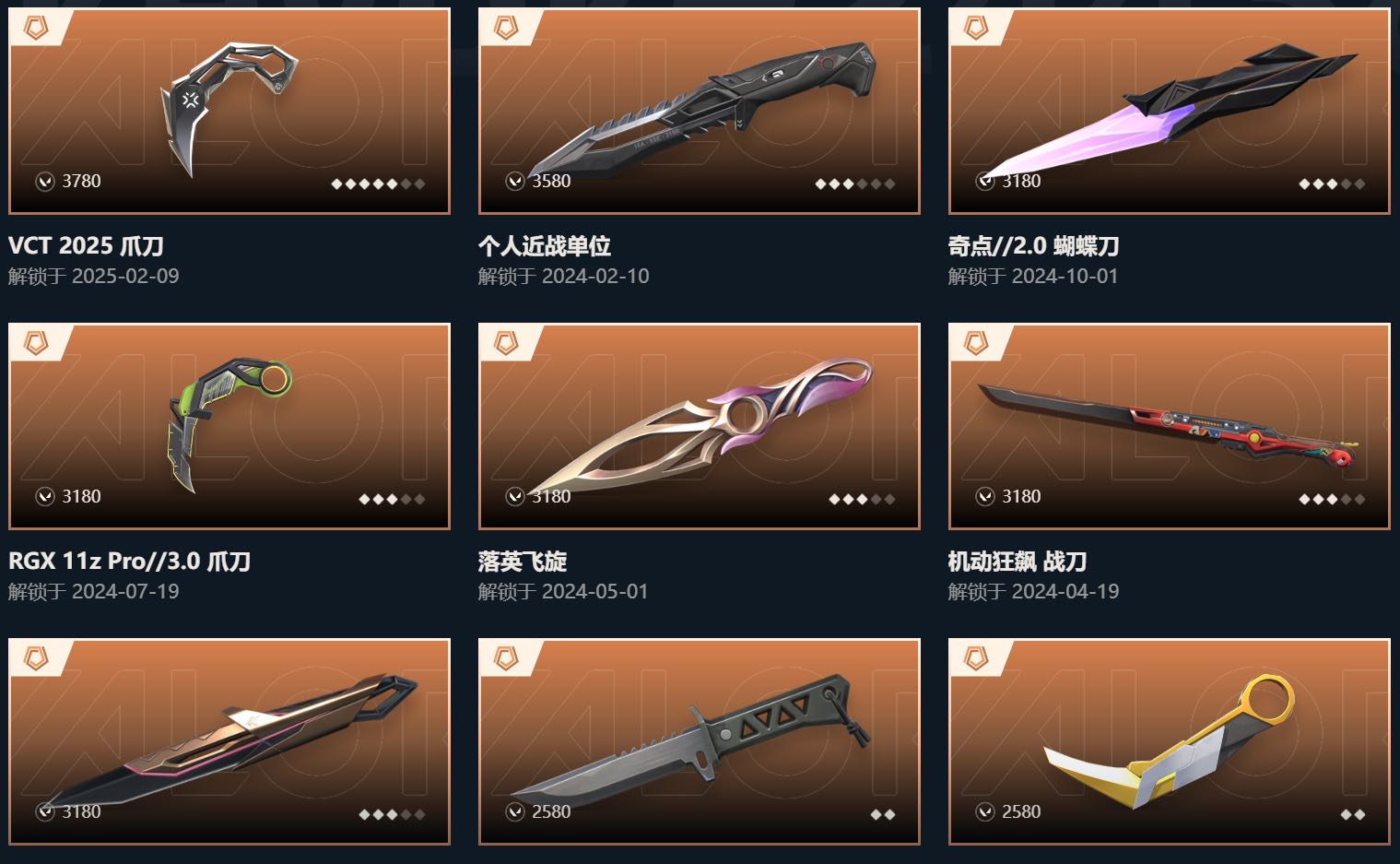The width and height of the screenshot is (1400, 864).
Task: Click the 机动狂飙 战刀 title text
Action: tap(1018, 562)
